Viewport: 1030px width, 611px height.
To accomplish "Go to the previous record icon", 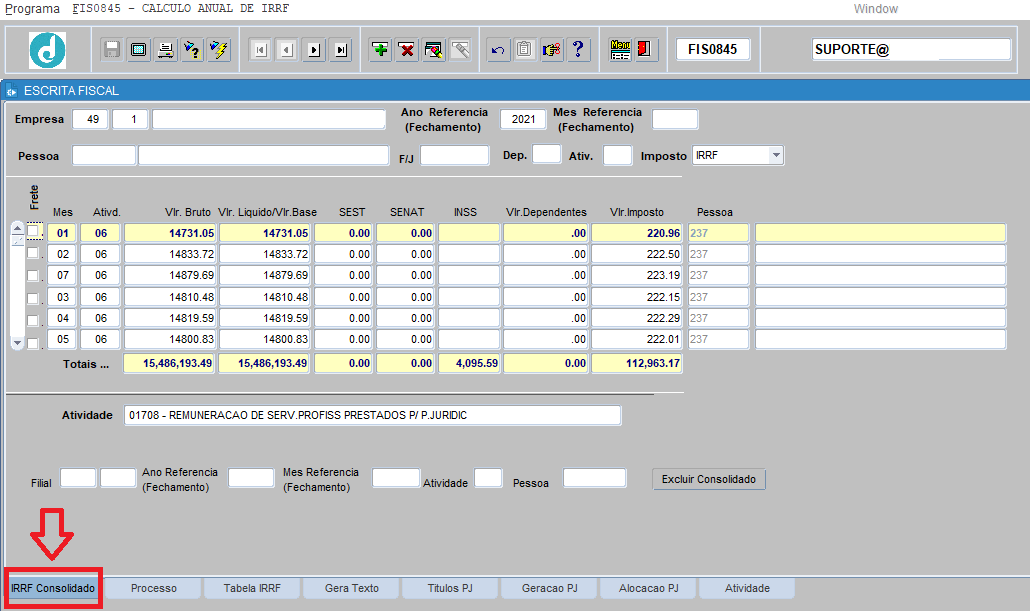I will coord(287,50).
